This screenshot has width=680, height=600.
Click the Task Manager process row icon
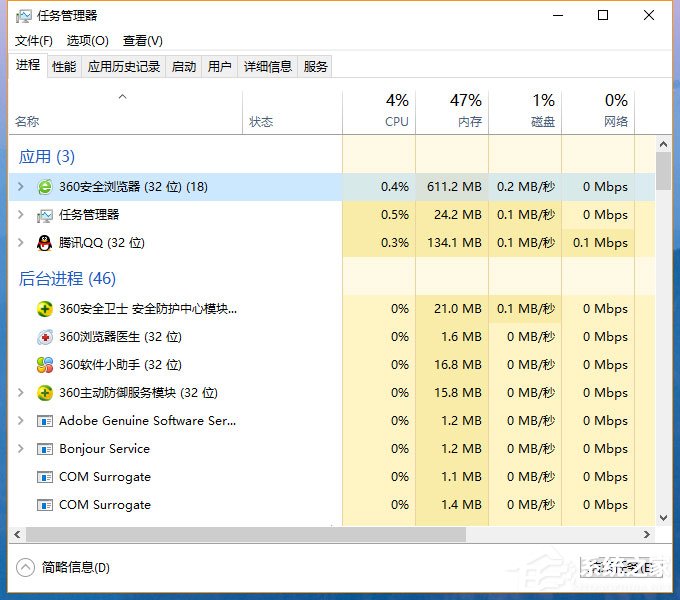pyautogui.click(x=45, y=215)
